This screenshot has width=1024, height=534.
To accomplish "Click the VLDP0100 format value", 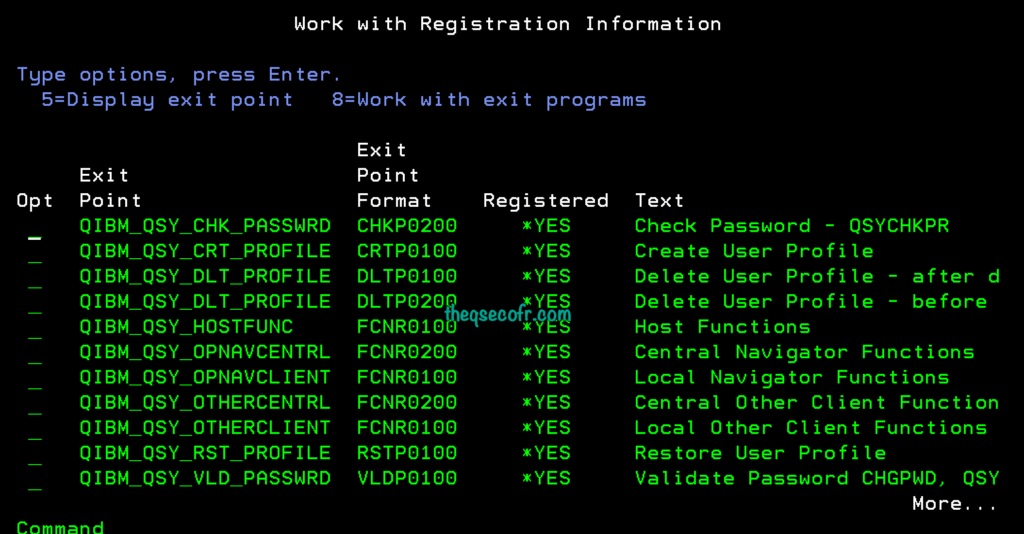I will pyautogui.click(x=407, y=479).
